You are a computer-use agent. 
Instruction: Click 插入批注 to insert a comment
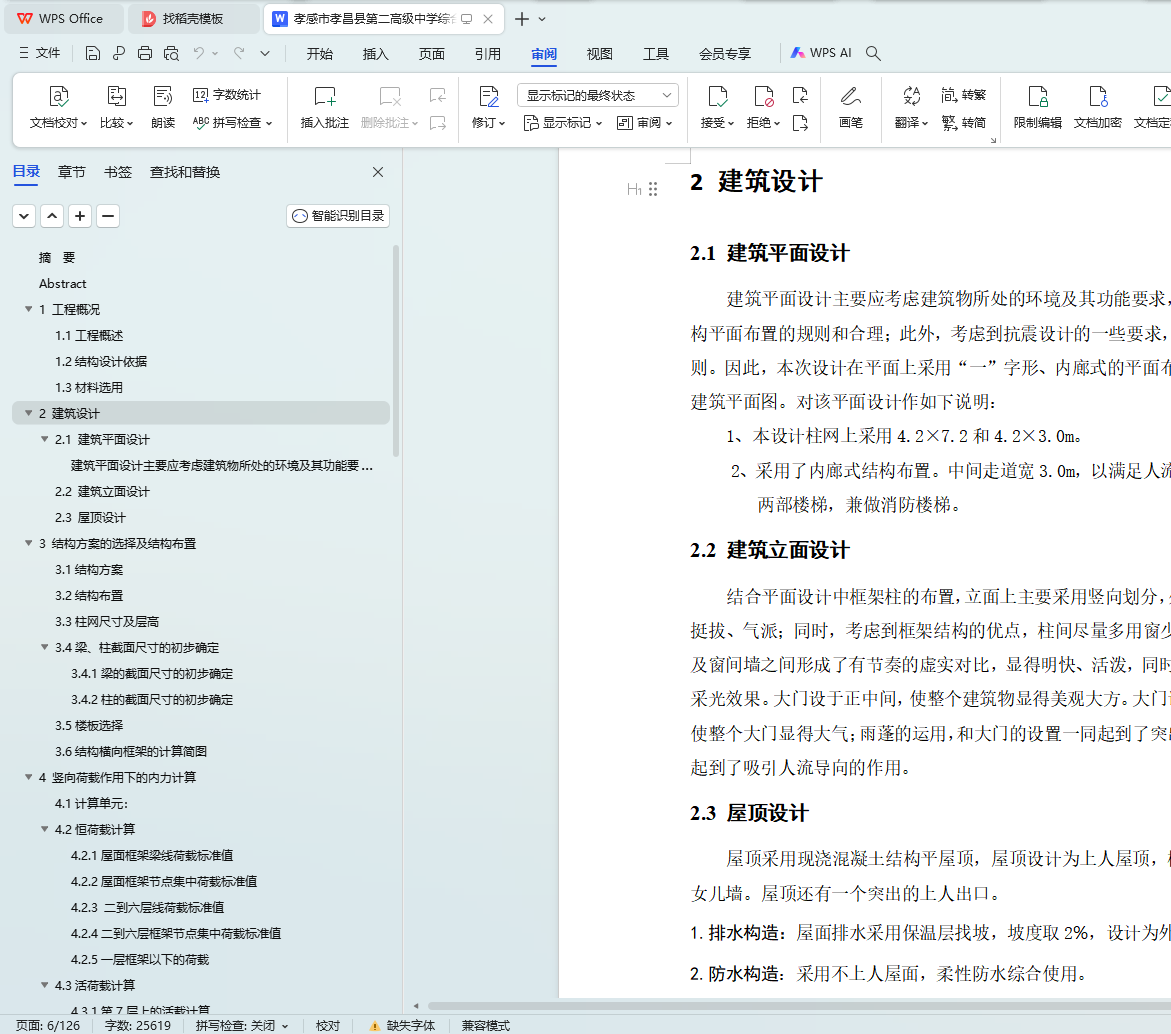[x=324, y=108]
